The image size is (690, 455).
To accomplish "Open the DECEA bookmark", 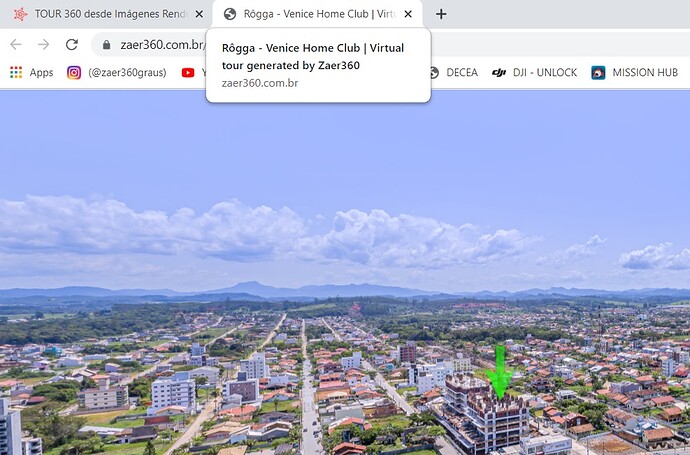I will [x=462, y=73].
